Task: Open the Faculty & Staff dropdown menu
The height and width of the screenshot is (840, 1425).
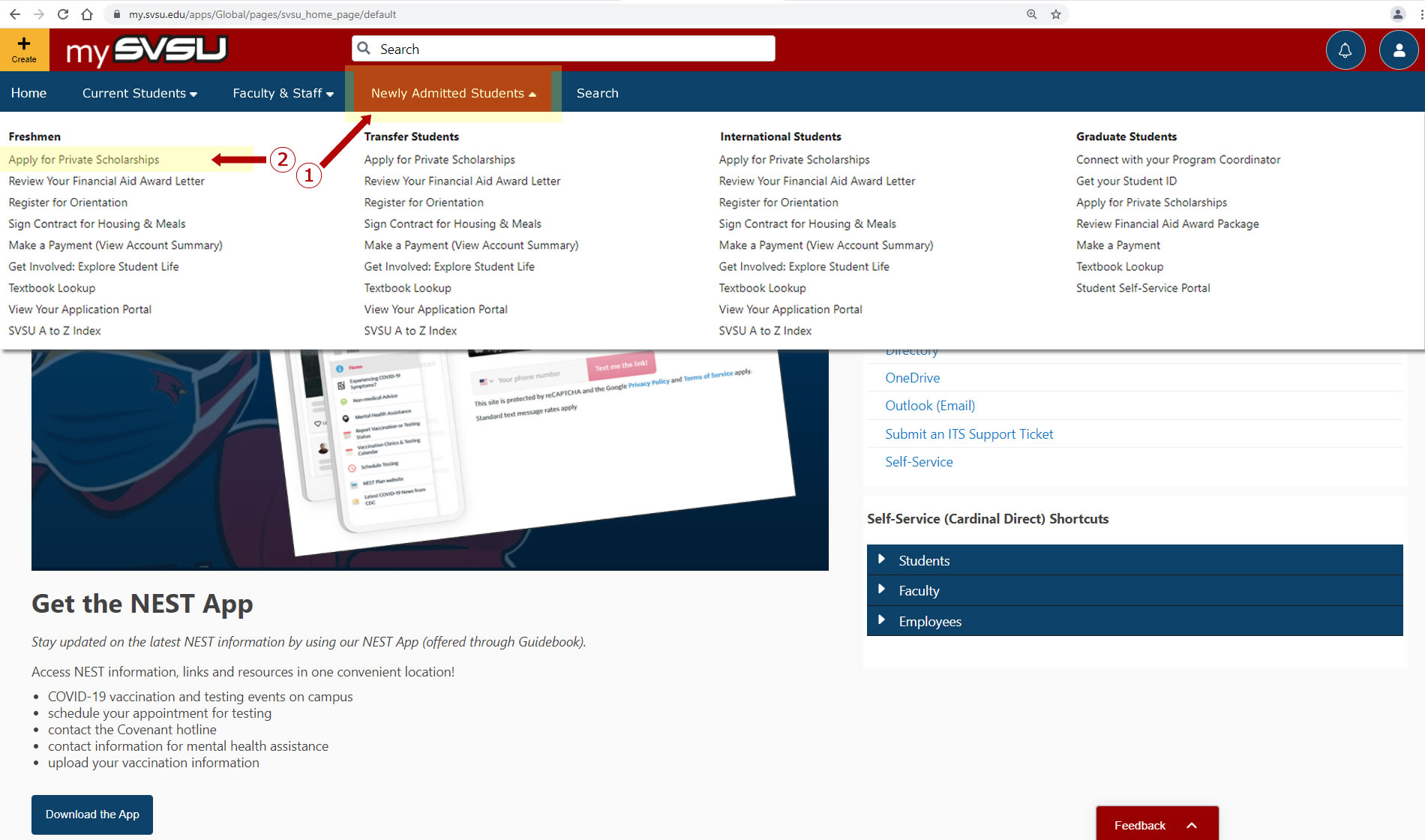Action: click(283, 93)
